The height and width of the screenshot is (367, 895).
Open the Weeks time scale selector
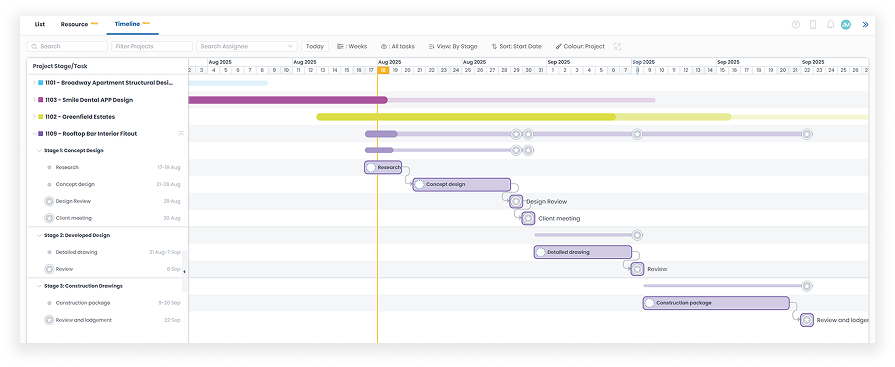coord(352,46)
